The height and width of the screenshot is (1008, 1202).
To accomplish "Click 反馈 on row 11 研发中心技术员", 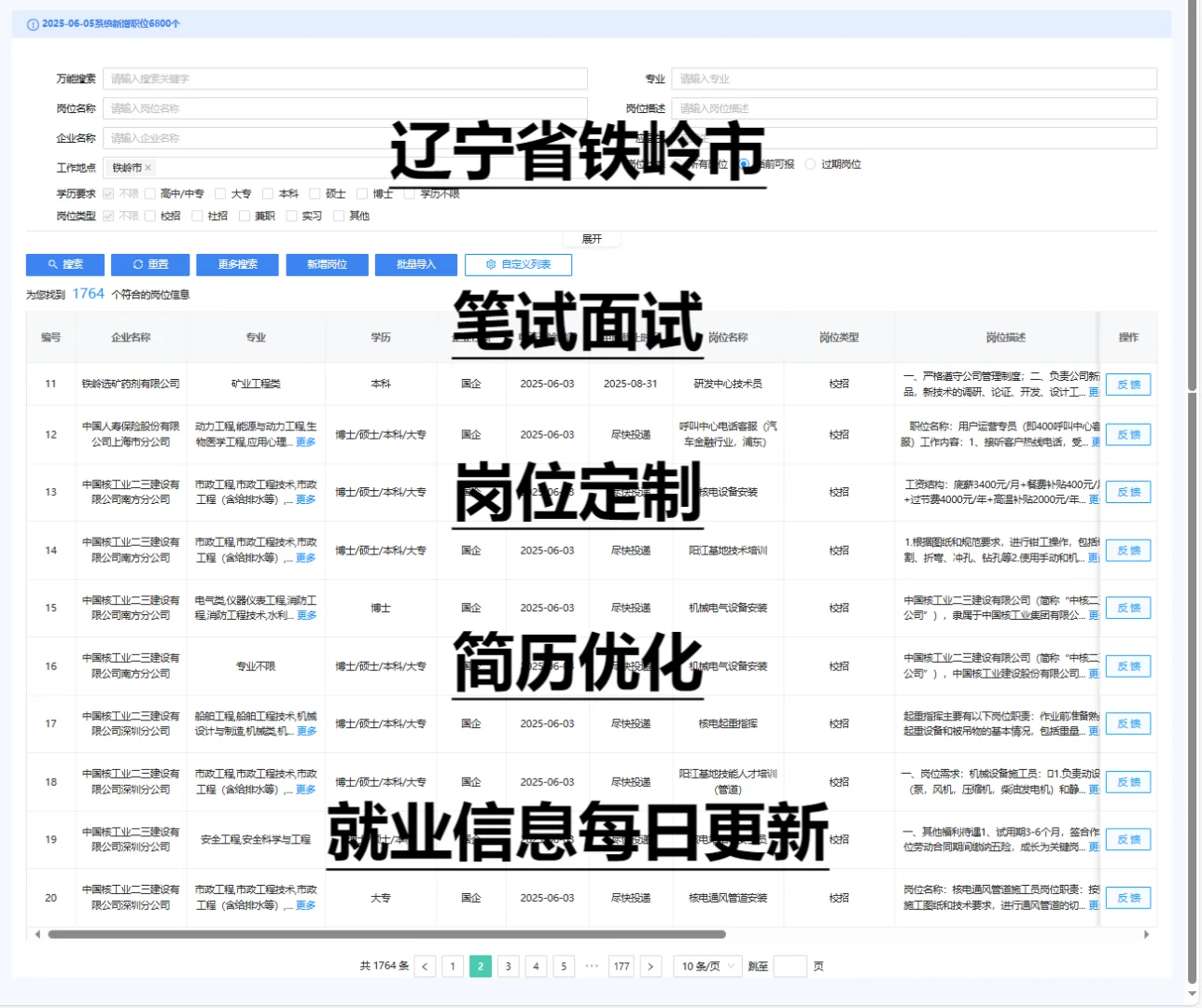I will tap(1129, 384).
